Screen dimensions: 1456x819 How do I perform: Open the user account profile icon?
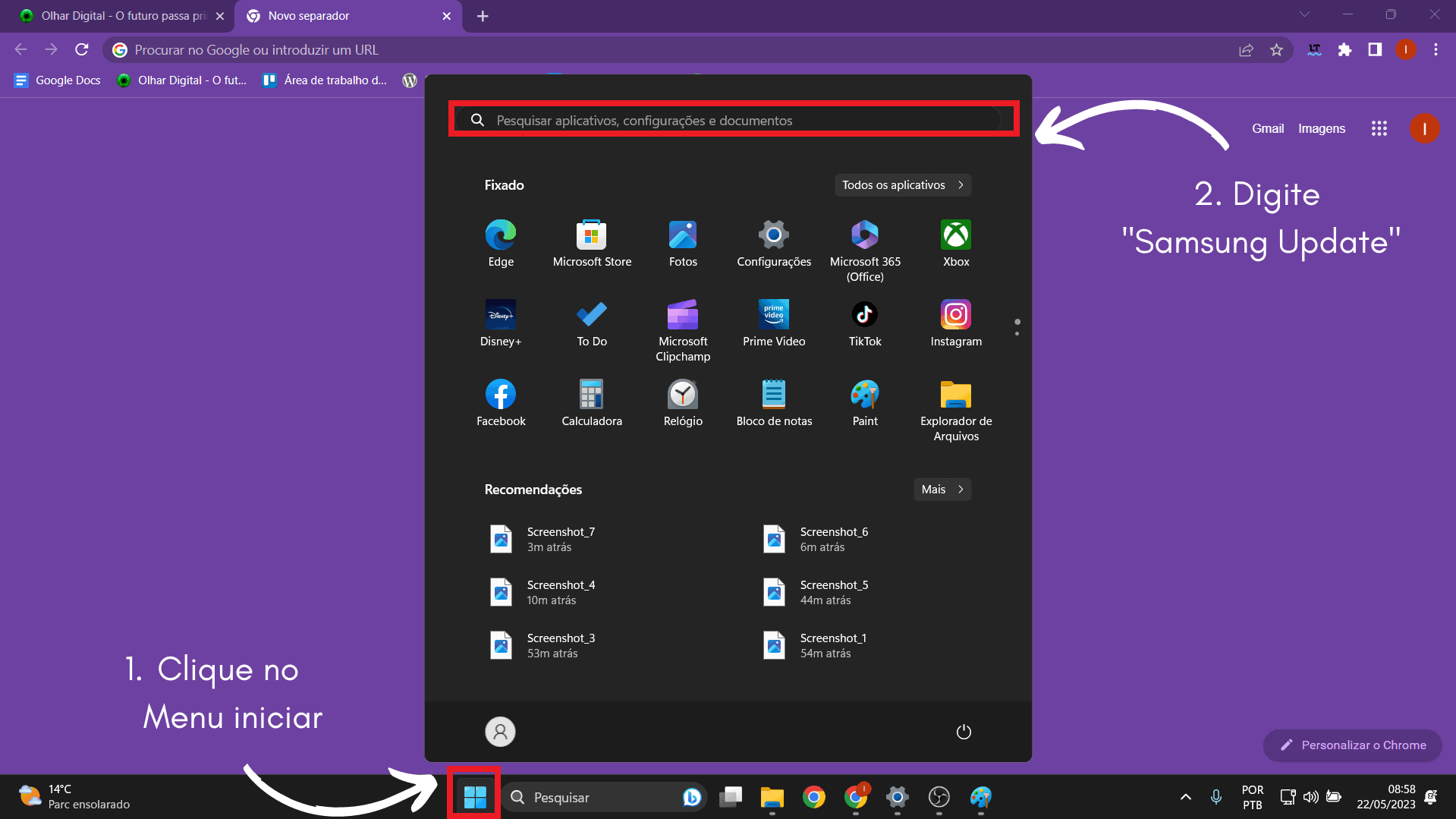coord(500,732)
